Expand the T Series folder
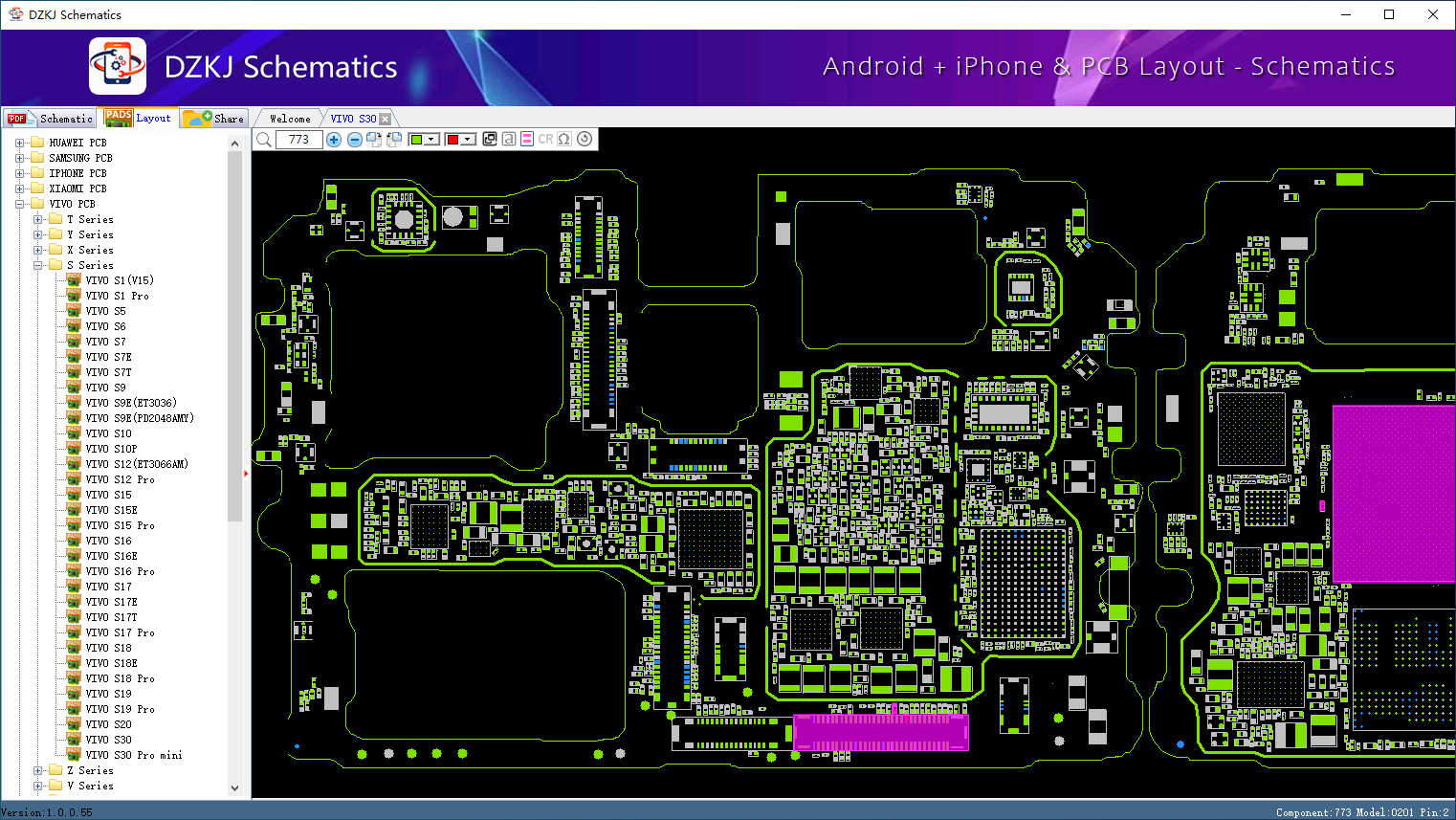Screen dimensions: 1456x820 tap(37, 219)
